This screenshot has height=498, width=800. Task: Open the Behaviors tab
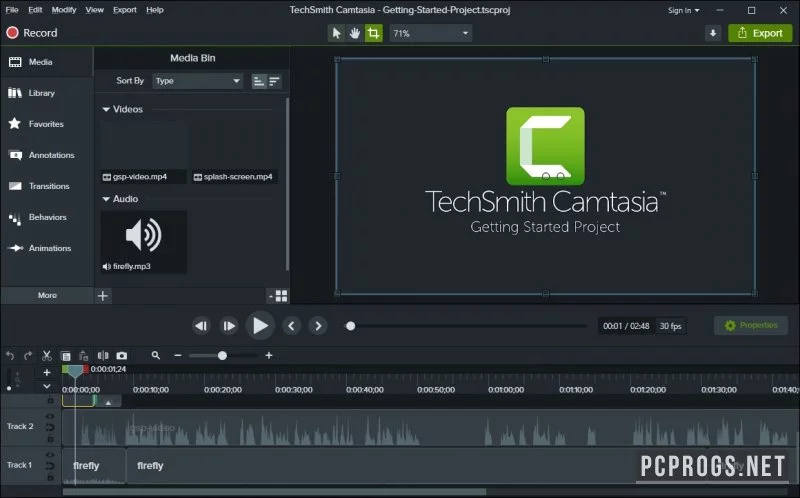pyautogui.click(x=46, y=217)
